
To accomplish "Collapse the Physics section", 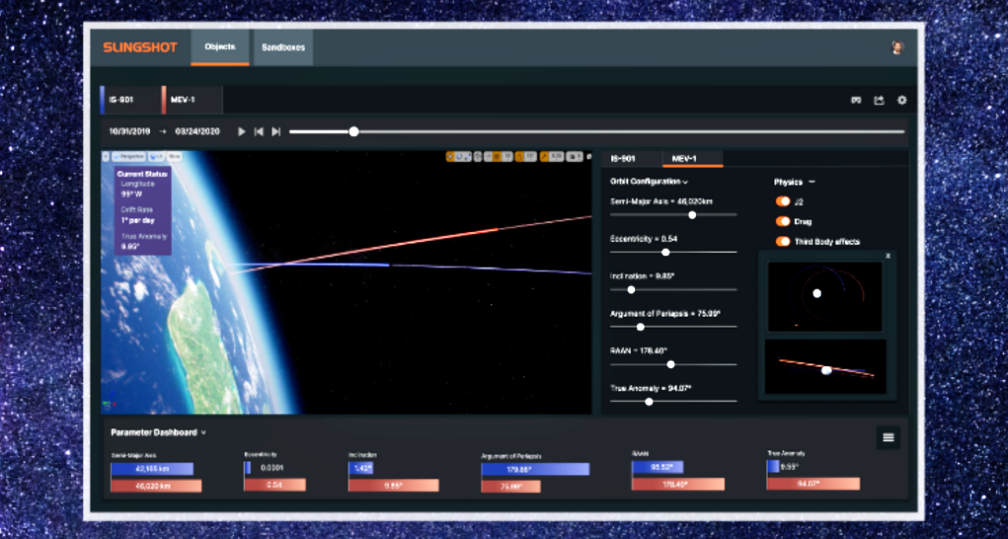I will (811, 182).
